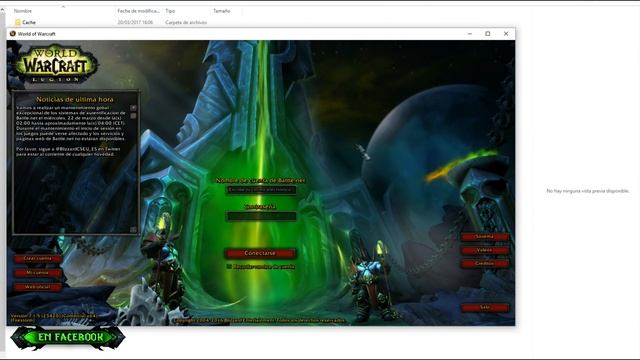Open the Sistema options menu
This screenshot has height=360, width=640.
pyautogui.click(x=485, y=237)
